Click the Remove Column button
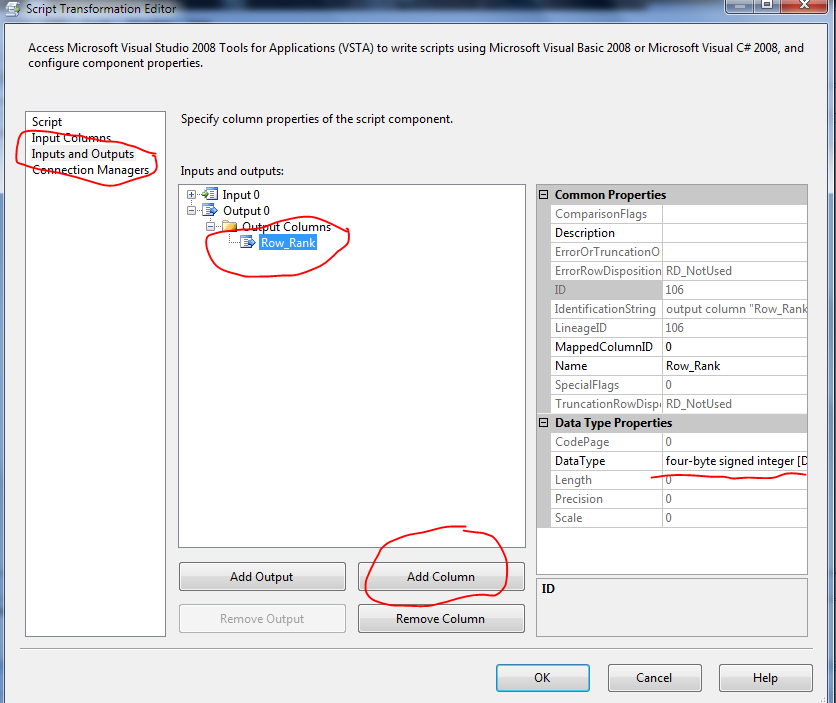 click(441, 618)
